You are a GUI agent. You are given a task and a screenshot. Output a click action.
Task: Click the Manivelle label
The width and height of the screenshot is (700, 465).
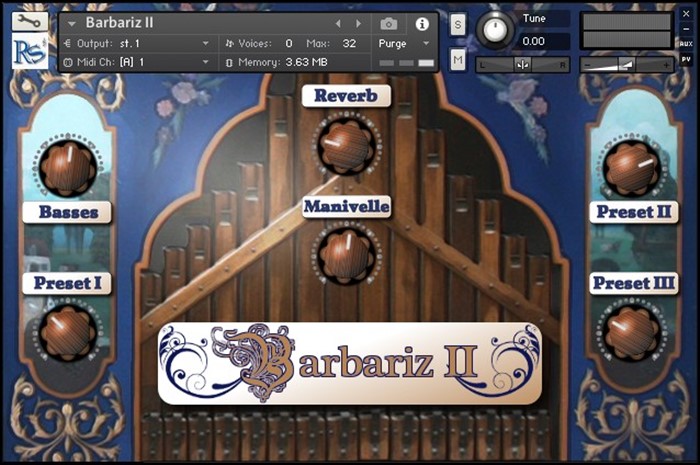click(347, 207)
